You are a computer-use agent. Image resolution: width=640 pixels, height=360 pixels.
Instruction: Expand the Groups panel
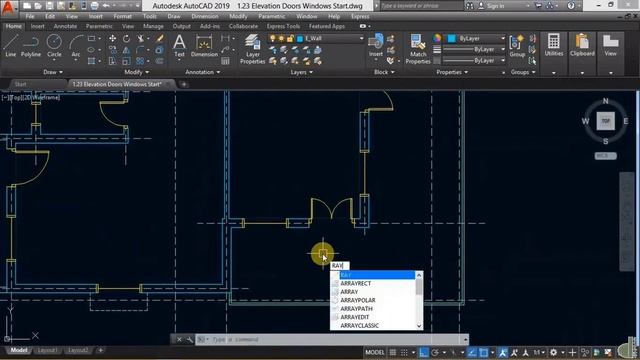tap(523, 72)
